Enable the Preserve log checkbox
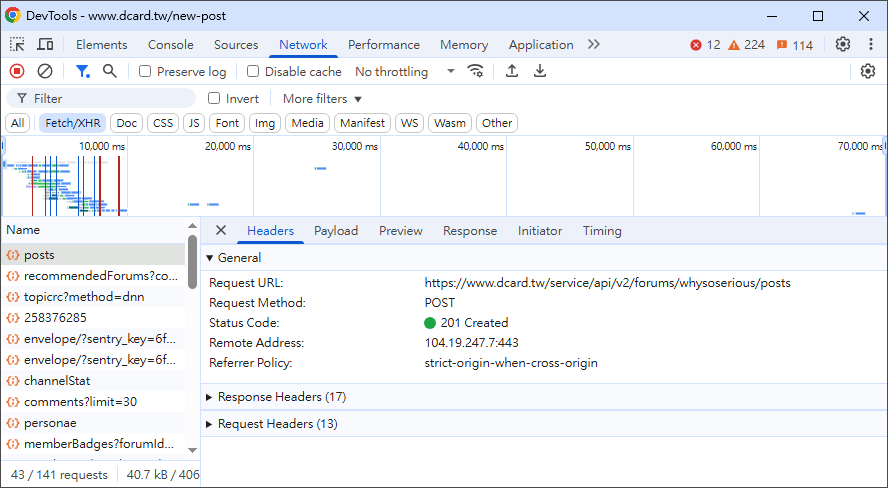This screenshot has height=488, width=888. [x=145, y=71]
